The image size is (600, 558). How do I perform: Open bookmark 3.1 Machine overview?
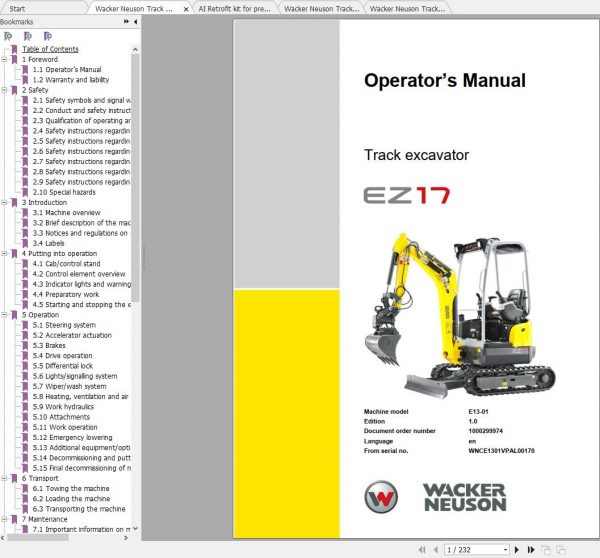[66, 212]
